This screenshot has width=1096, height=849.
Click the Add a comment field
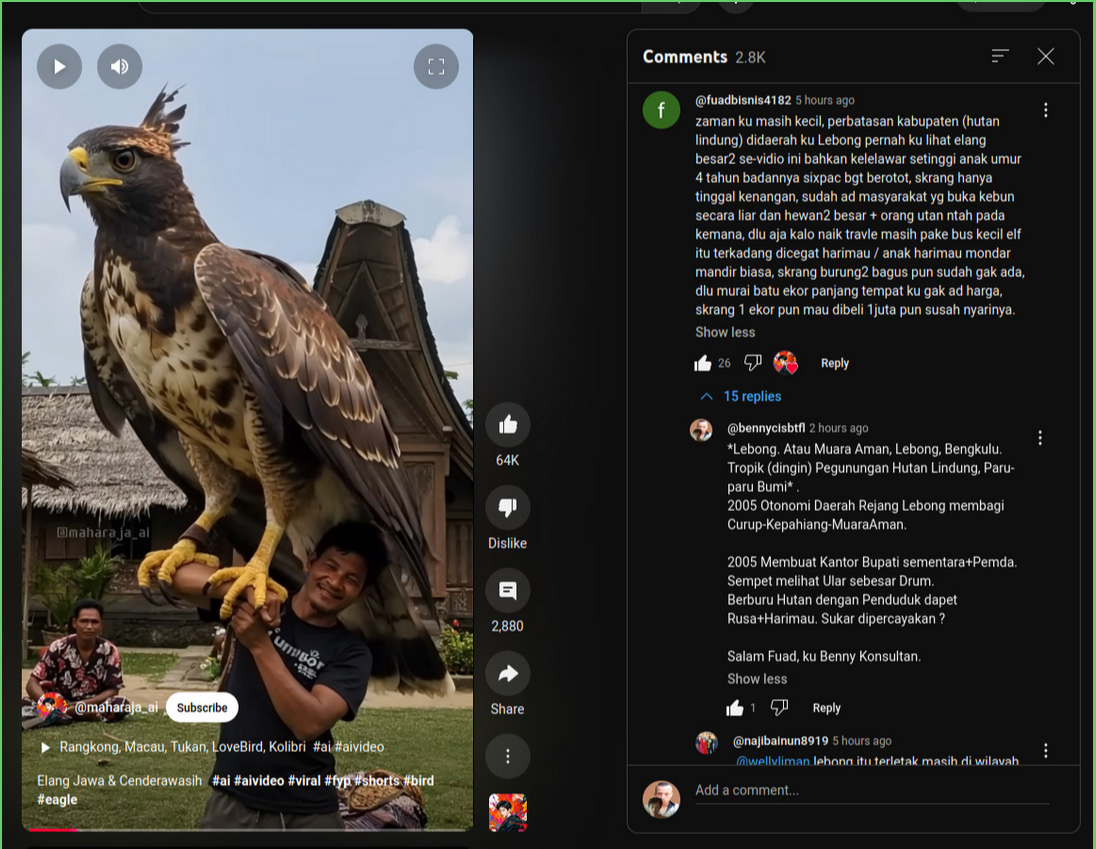click(872, 790)
